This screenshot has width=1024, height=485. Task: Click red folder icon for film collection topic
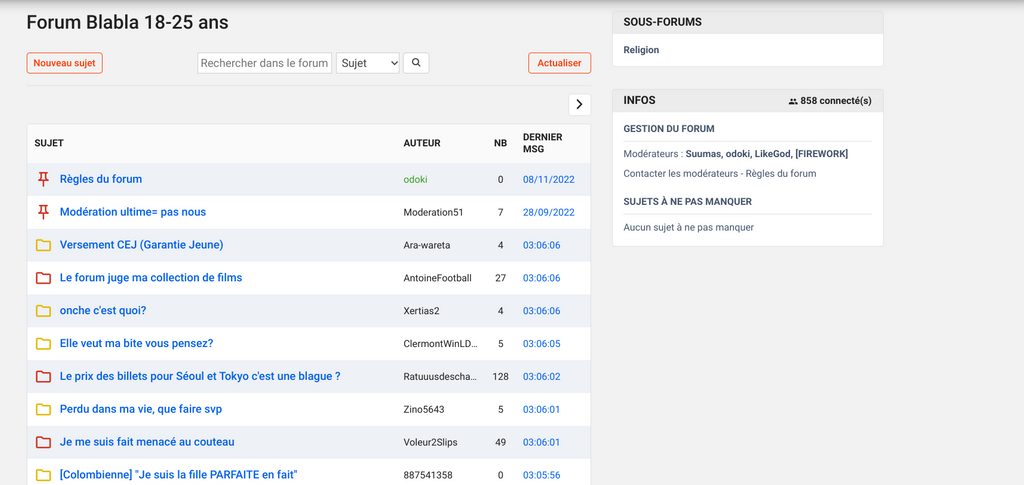(x=43, y=278)
